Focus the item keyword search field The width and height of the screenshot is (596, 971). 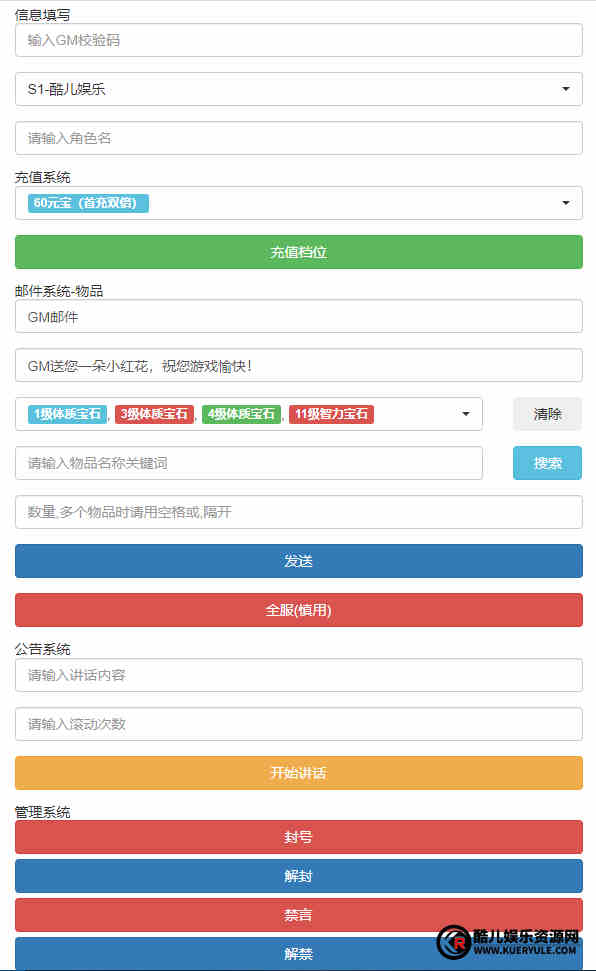point(248,463)
